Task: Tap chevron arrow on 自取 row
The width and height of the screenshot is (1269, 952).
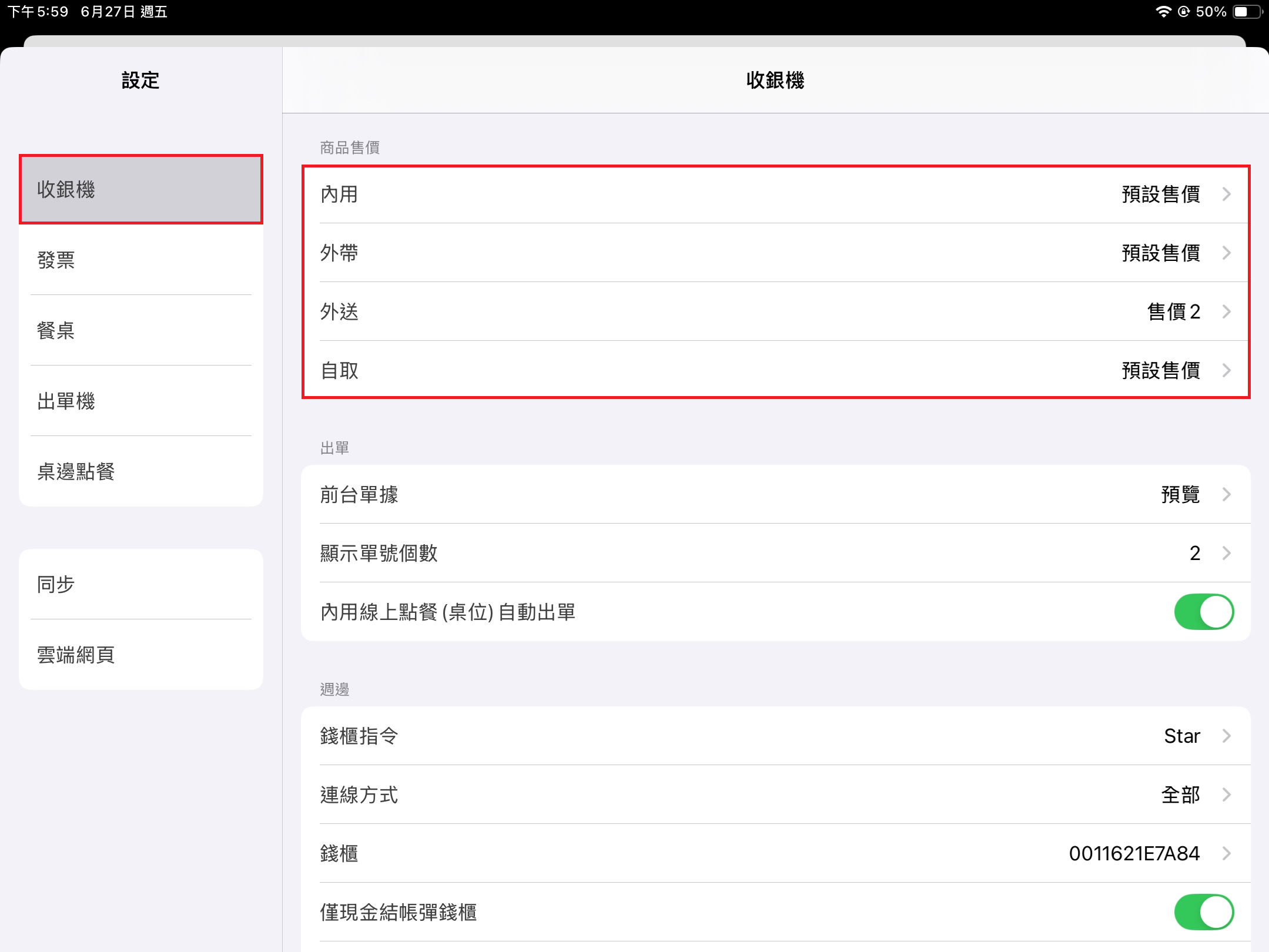Action: tap(1226, 370)
